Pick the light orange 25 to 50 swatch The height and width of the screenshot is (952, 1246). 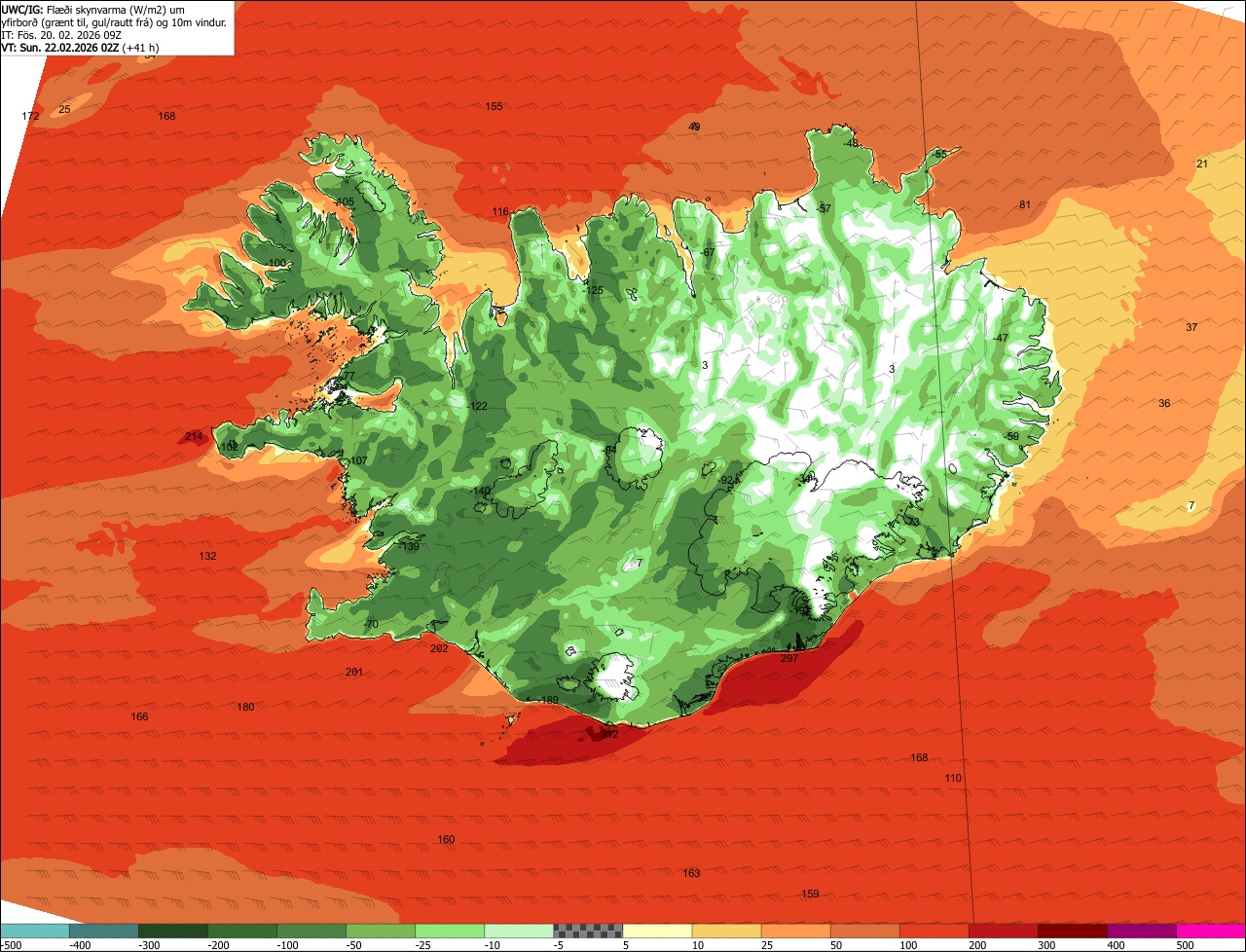795,931
